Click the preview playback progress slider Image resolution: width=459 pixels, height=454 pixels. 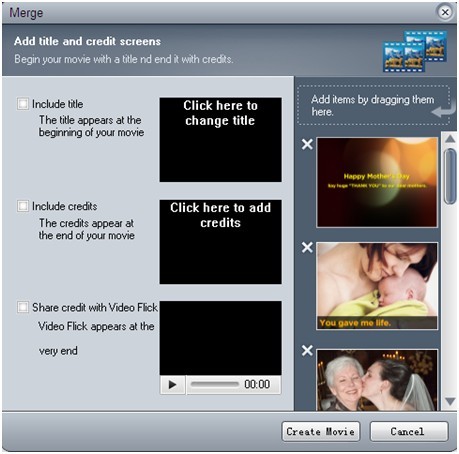coord(215,384)
